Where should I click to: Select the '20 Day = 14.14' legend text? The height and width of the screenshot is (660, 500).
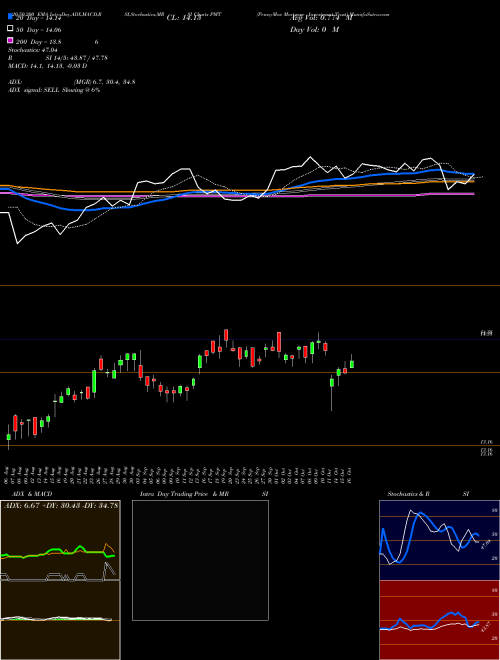(x=39, y=18)
